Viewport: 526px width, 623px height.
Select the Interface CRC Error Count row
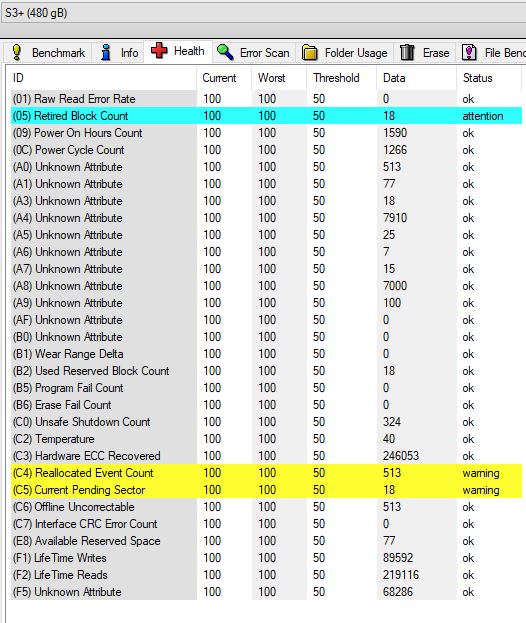click(266, 524)
